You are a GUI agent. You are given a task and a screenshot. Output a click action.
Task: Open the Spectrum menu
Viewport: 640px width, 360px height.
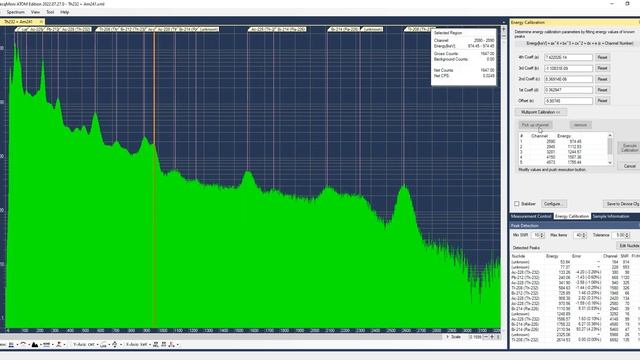pyautogui.click(x=16, y=12)
